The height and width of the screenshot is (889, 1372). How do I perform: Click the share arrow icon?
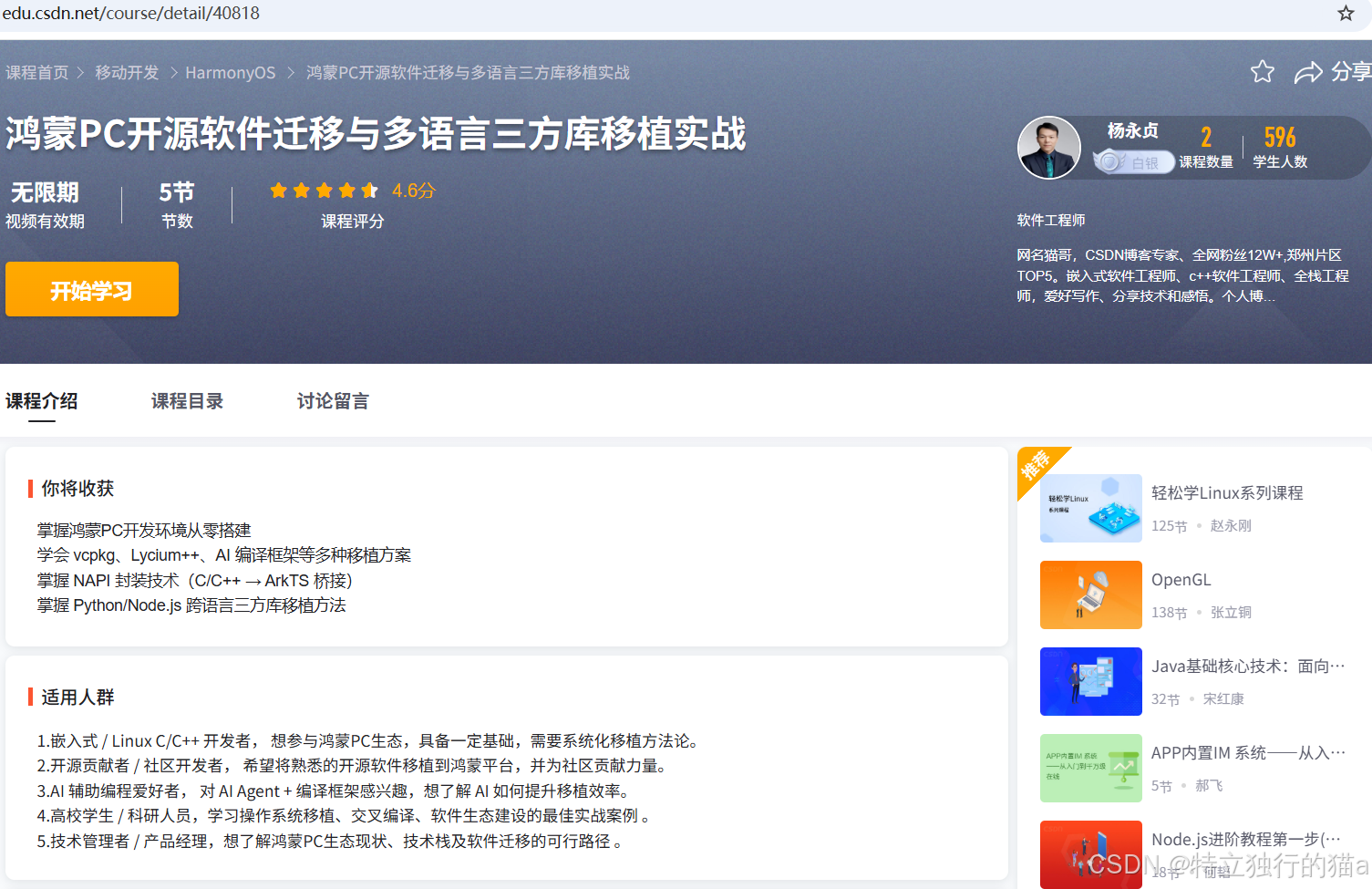click(x=1308, y=72)
